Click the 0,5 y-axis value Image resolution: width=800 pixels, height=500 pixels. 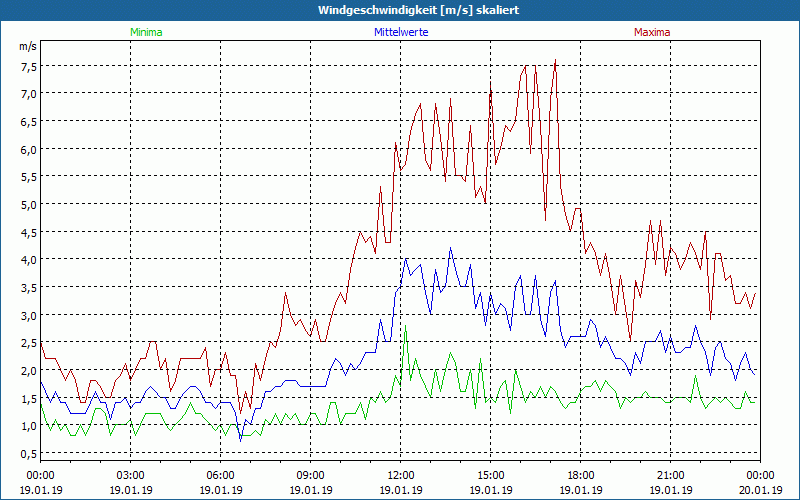click(x=27, y=454)
